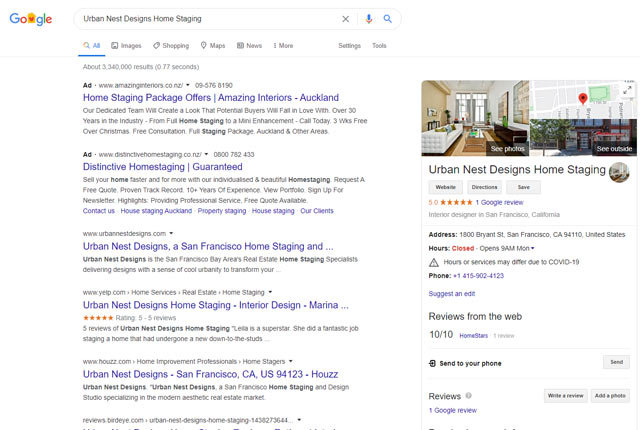Open See outside street view thumbnail
This screenshot has width=640, height=430.
(583, 137)
